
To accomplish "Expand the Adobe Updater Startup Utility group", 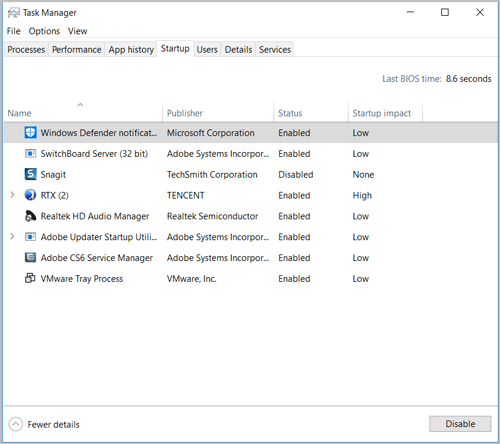I will pyautogui.click(x=12, y=237).
